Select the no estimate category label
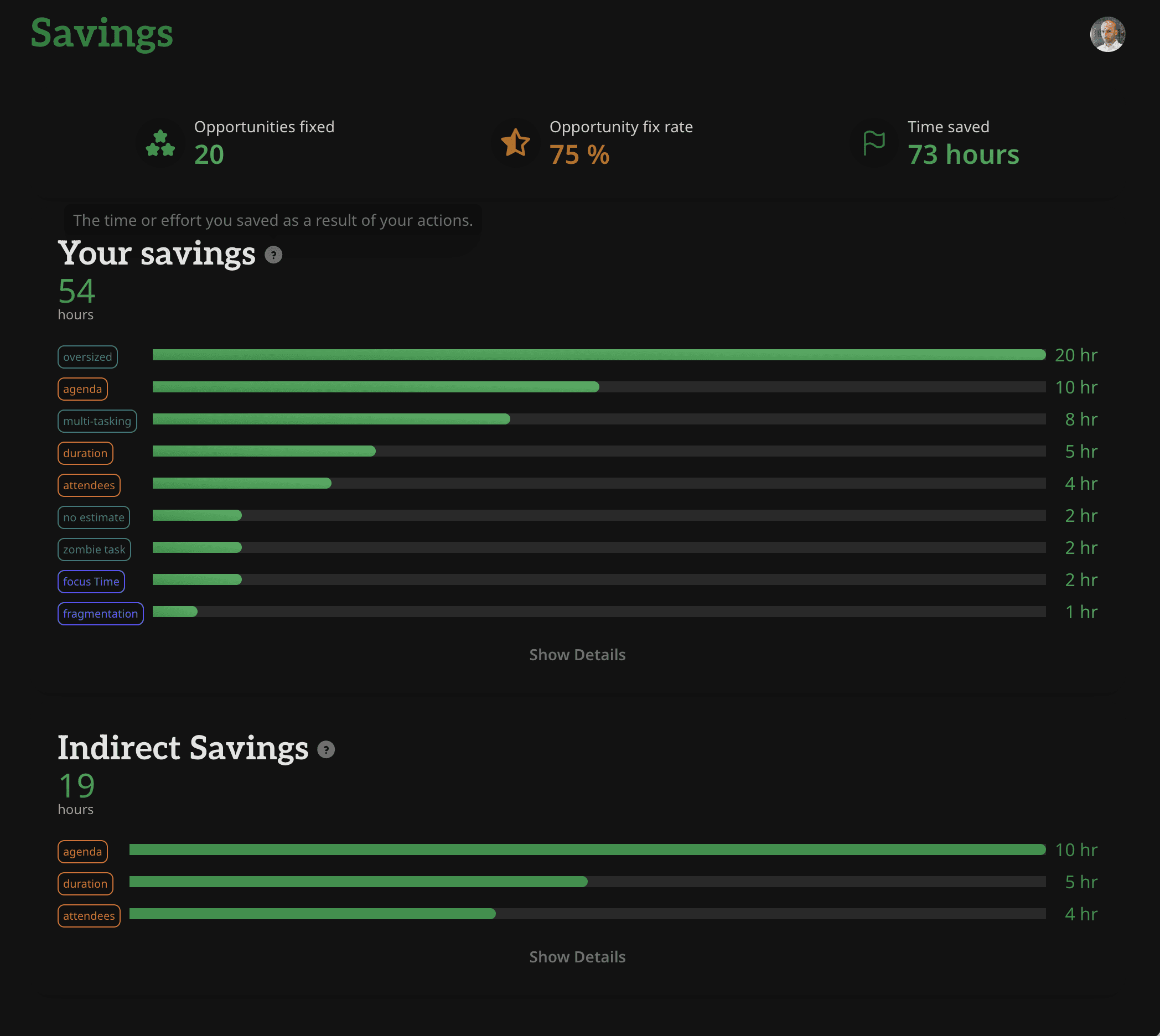This screenshot has height=1036, width=1160. coord(94,517)
